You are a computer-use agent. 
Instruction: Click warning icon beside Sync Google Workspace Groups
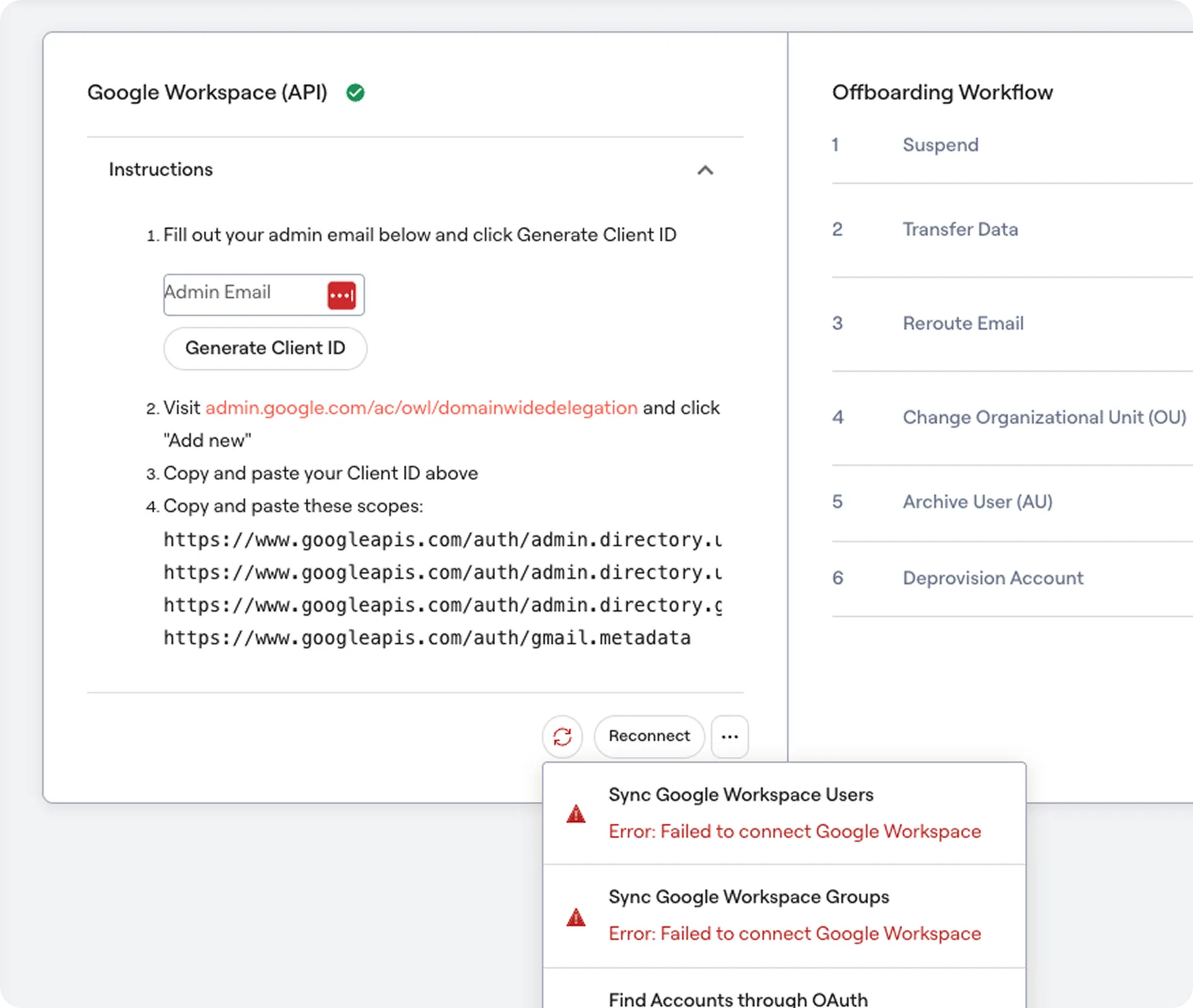pos(576,917)
